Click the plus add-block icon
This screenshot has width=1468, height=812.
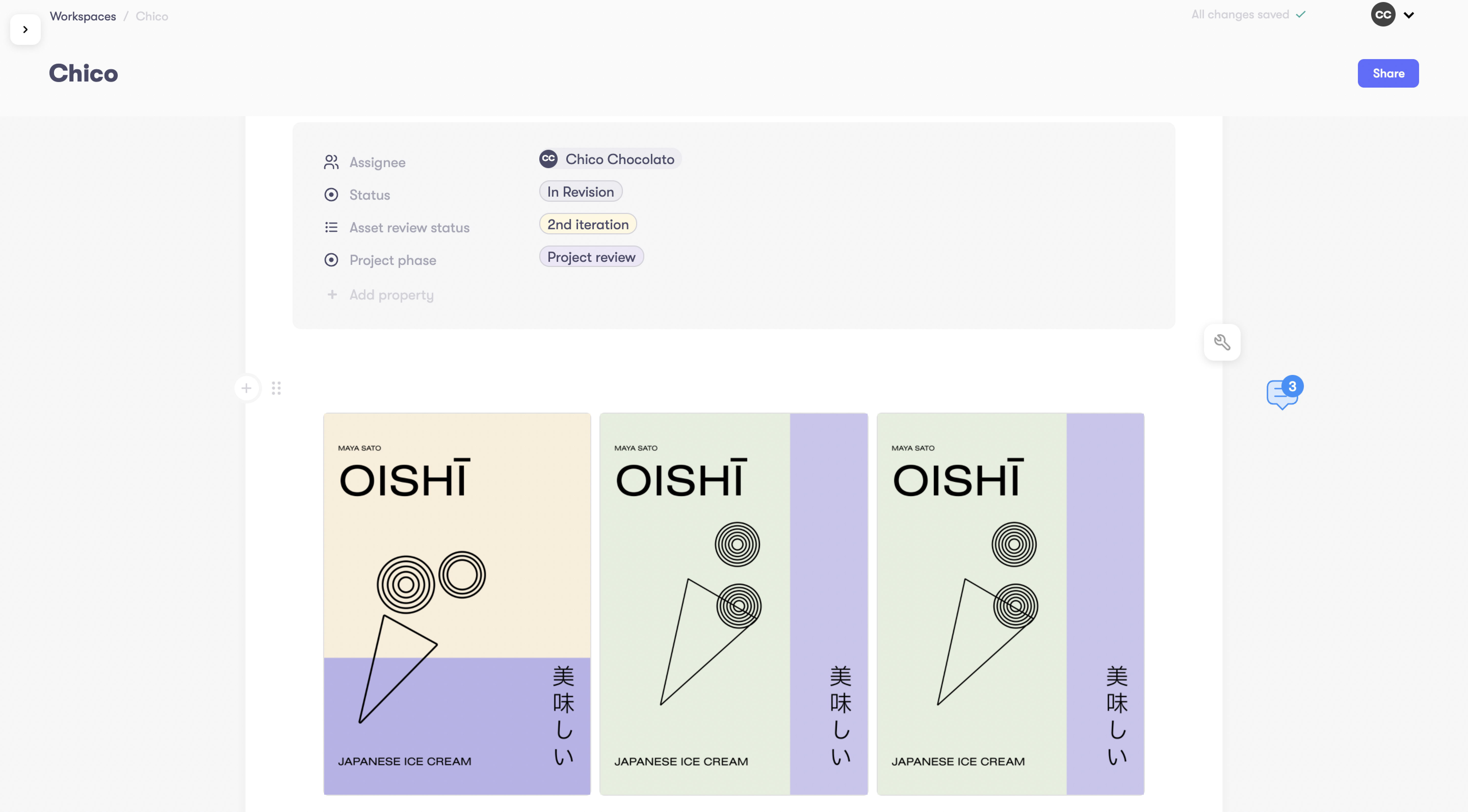(246, 388)
